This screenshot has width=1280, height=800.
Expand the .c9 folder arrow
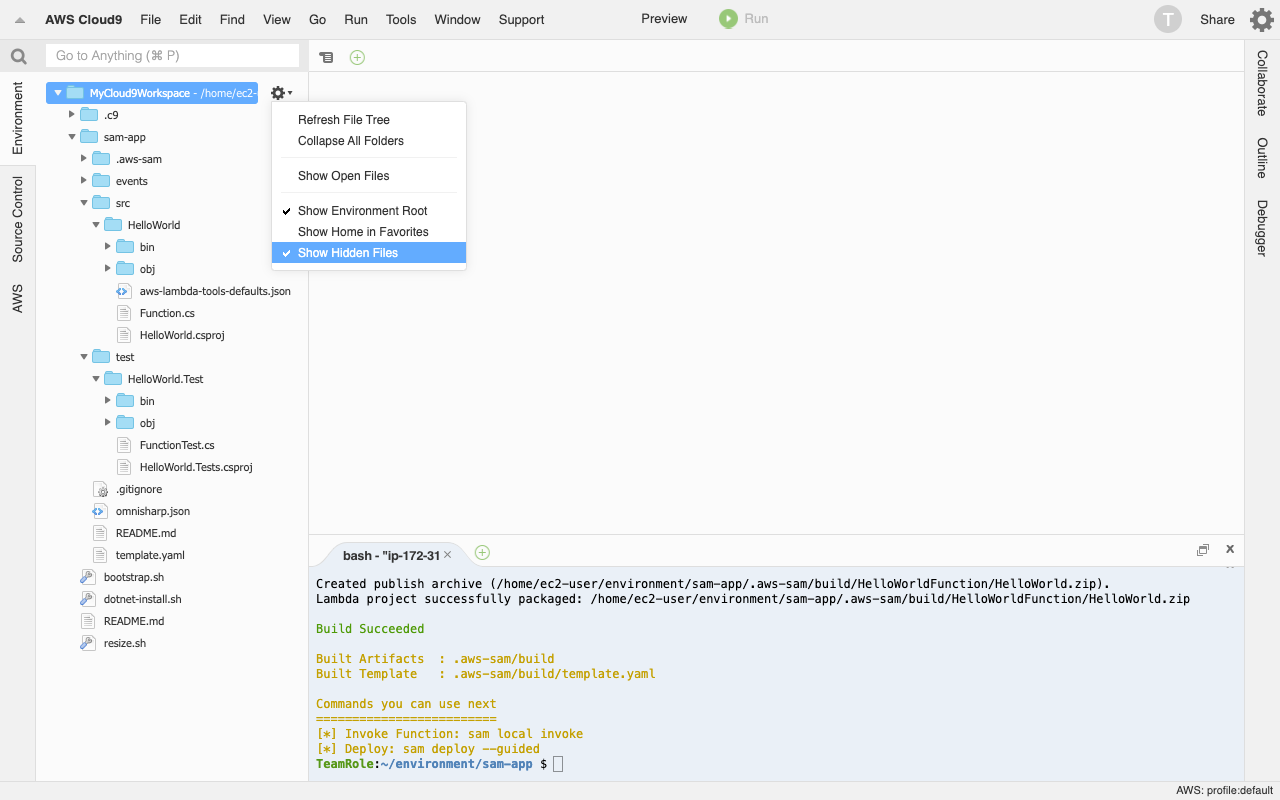click(x=72, y=115)
